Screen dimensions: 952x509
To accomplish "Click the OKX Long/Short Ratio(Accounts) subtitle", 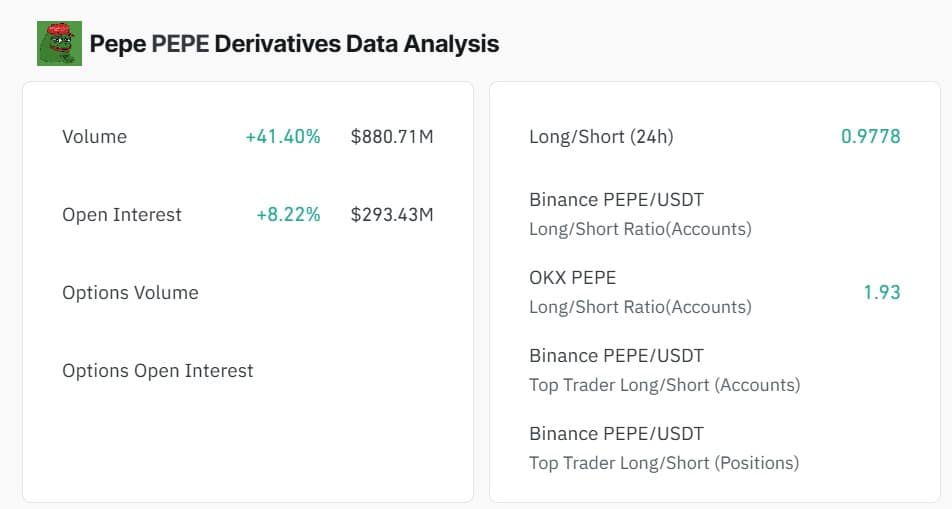I will coord(640,307).
